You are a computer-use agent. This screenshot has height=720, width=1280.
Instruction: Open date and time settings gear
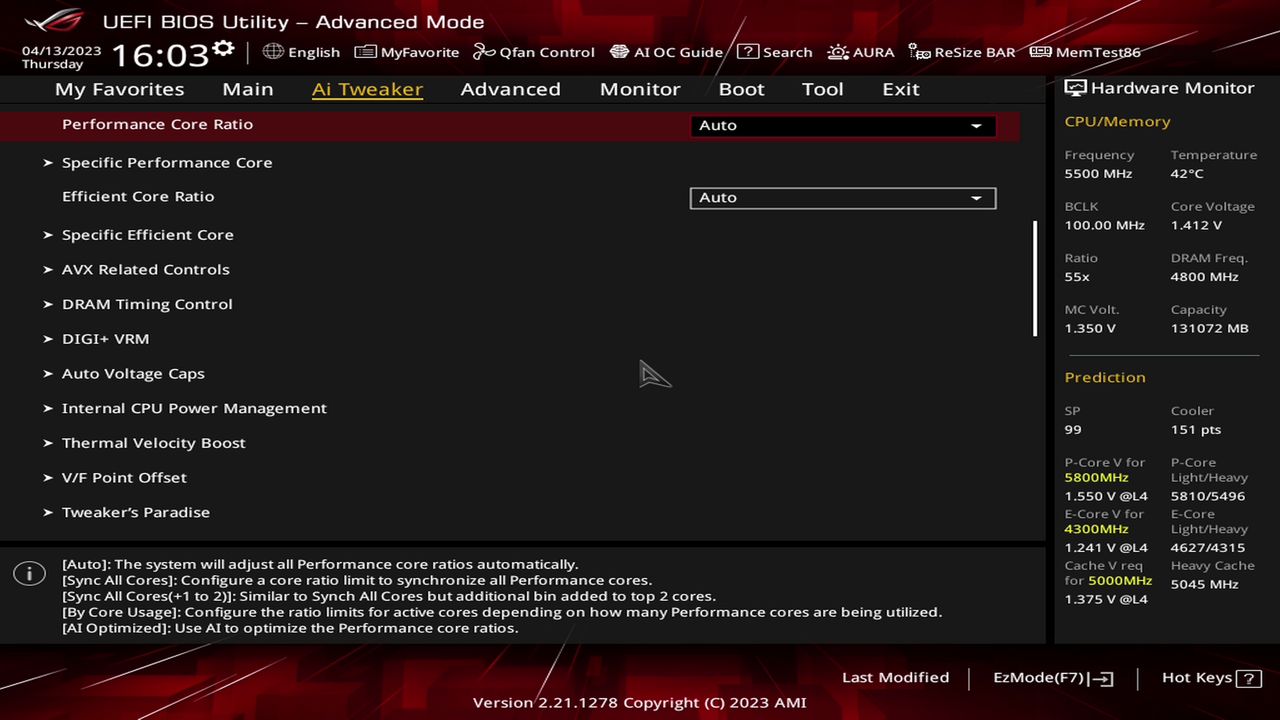[223, 49]
